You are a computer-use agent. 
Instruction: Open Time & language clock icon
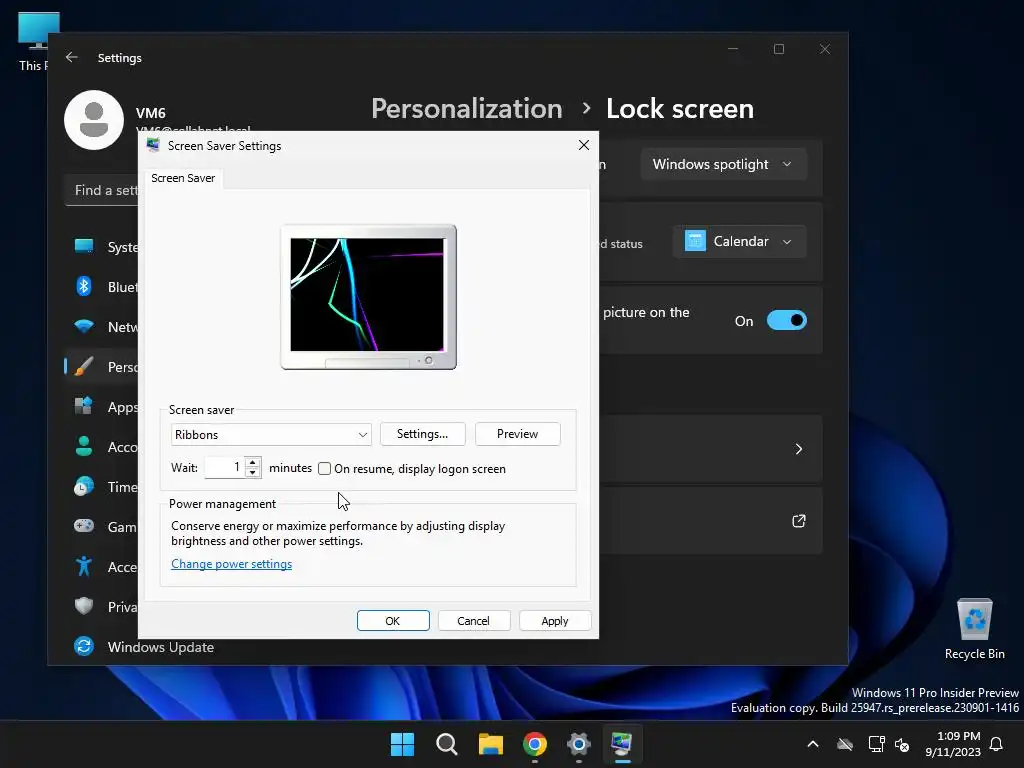coord(84,487)
